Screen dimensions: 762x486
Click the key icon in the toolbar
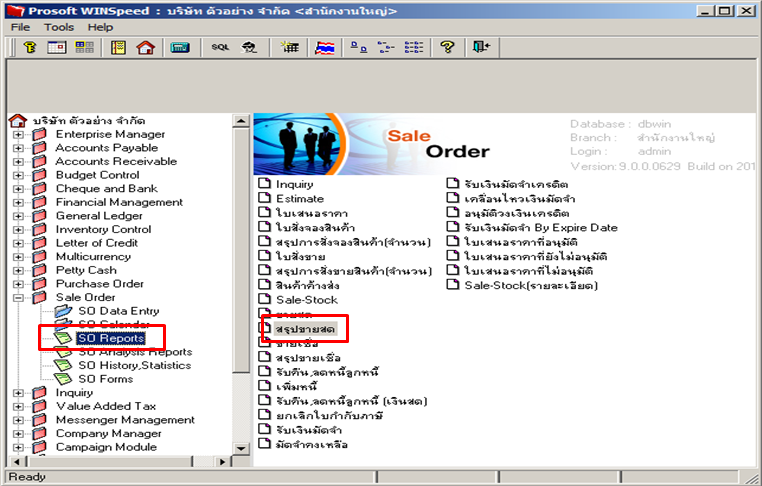[x=30, y=47]
